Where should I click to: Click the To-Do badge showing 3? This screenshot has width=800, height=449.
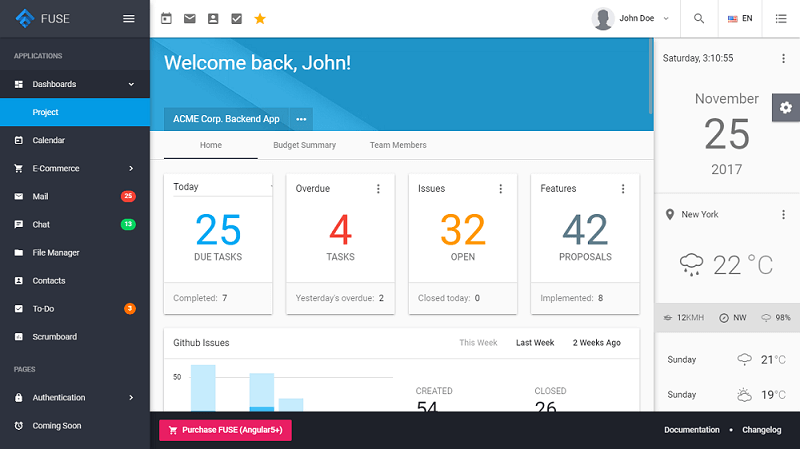(130, 308)
